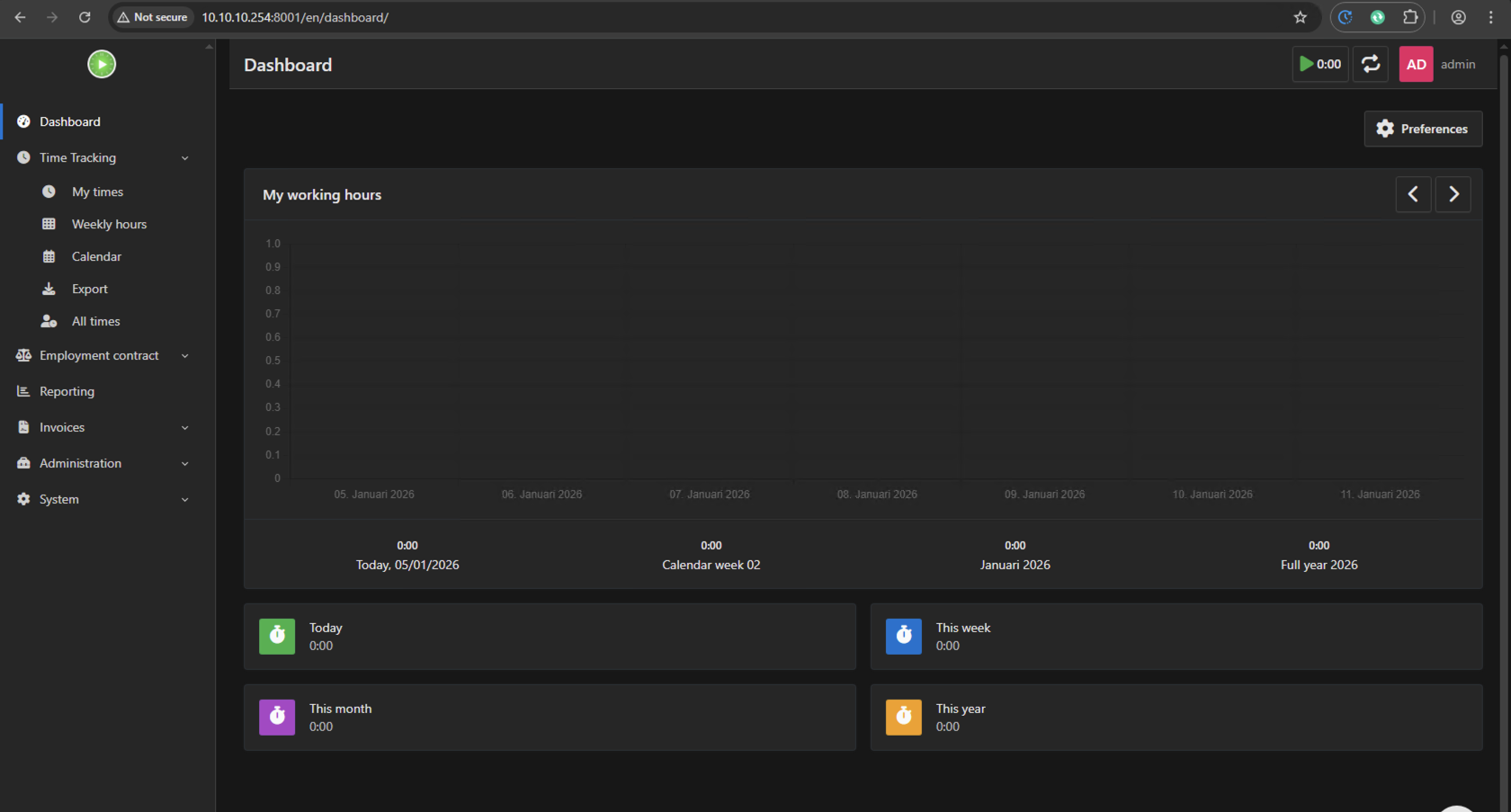
Task: Expand the System section chevron
Action: tap(185, 500)
